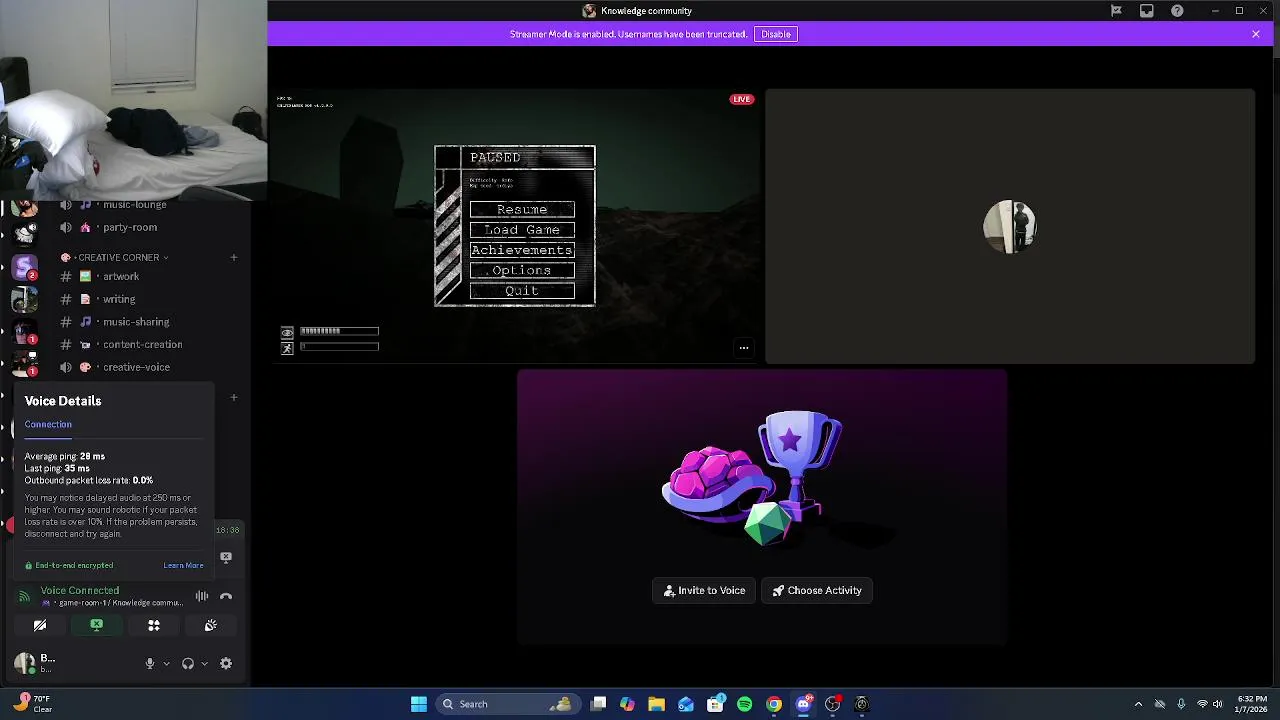This screenshot has width=1280, height=720.
Task: Open User Settings gear
Action: [x=226, y=663]
